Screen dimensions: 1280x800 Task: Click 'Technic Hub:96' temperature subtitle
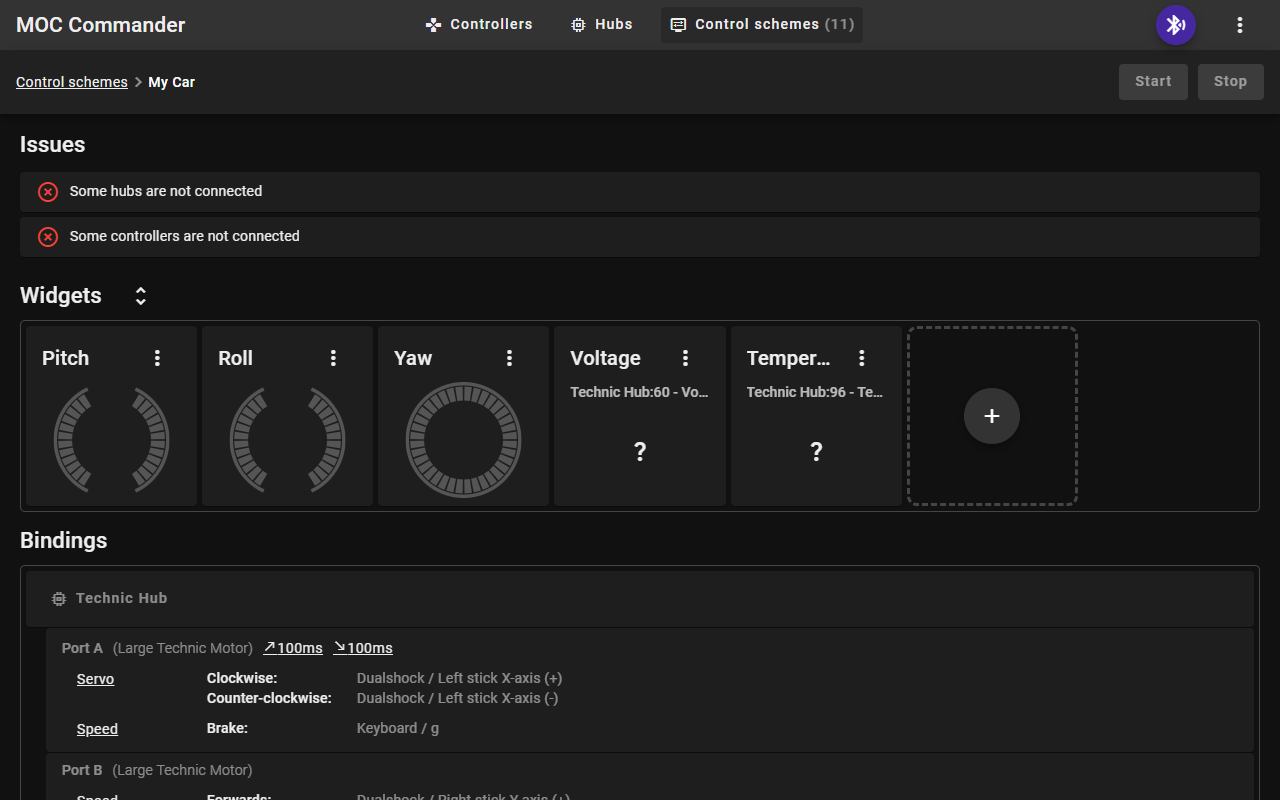(816, 392)
